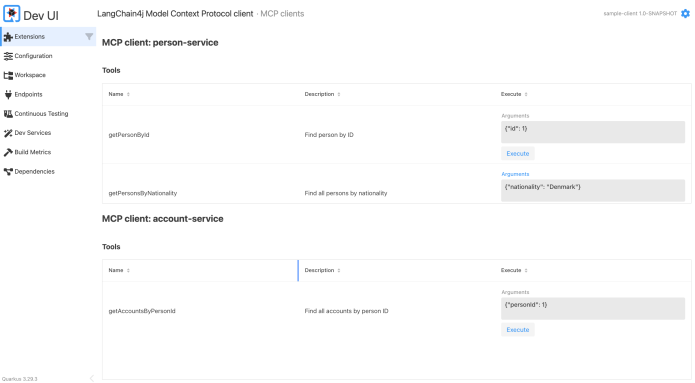Click the getPersonById name cell
695x383 pixels.
[129, 135]
